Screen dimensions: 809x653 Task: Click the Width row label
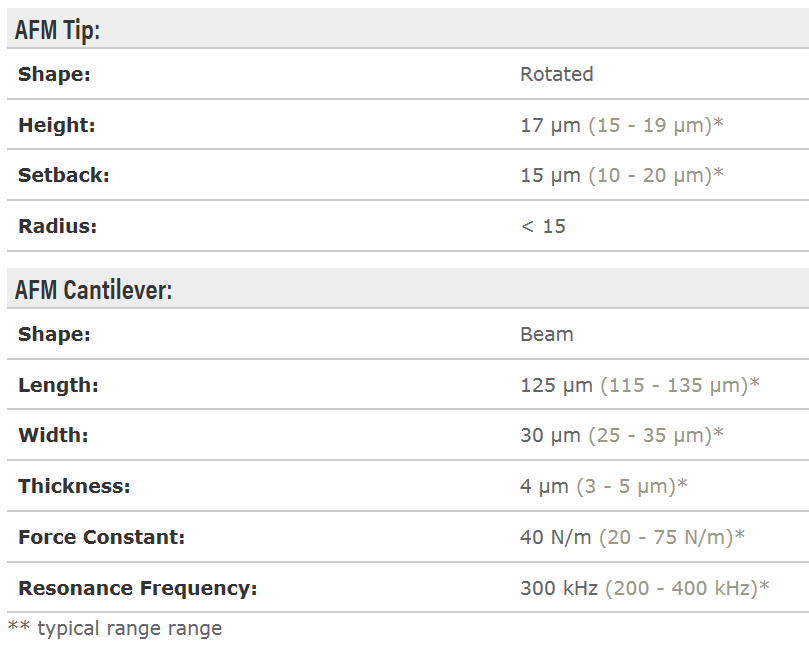[53, 435]
